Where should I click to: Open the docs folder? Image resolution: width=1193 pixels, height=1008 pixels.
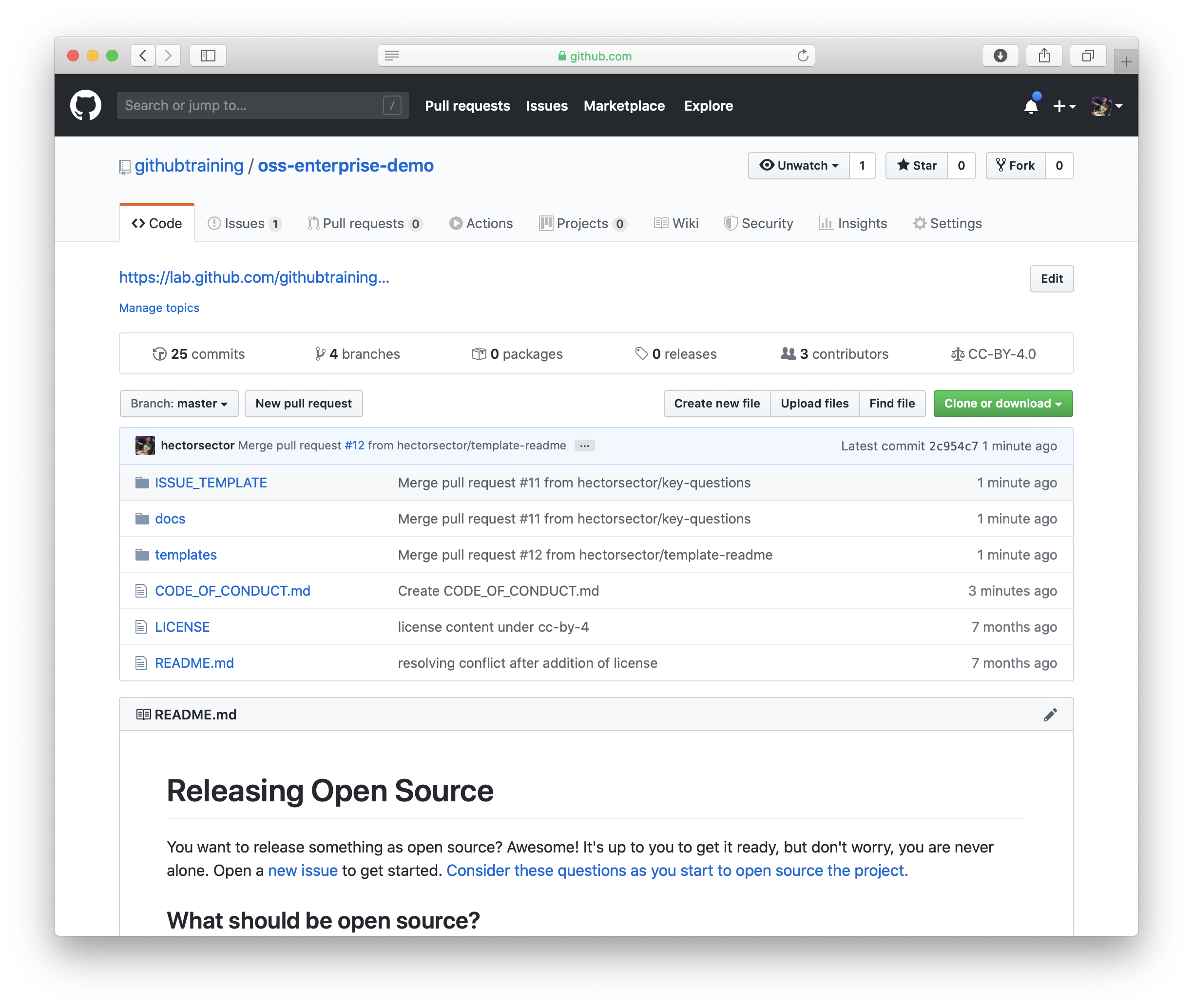point(170,519)
